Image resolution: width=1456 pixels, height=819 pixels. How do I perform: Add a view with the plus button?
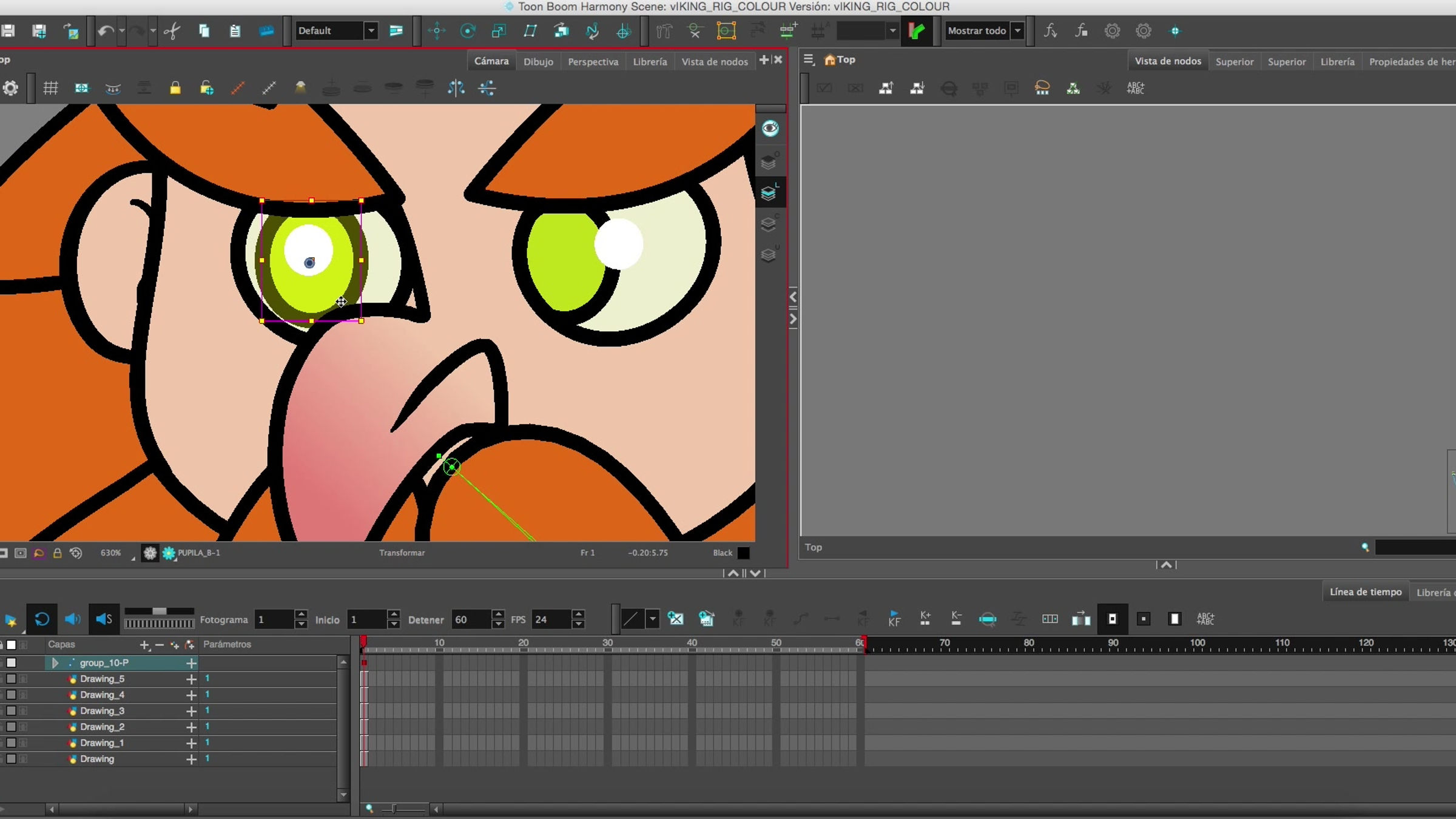(x=764, y=59)
